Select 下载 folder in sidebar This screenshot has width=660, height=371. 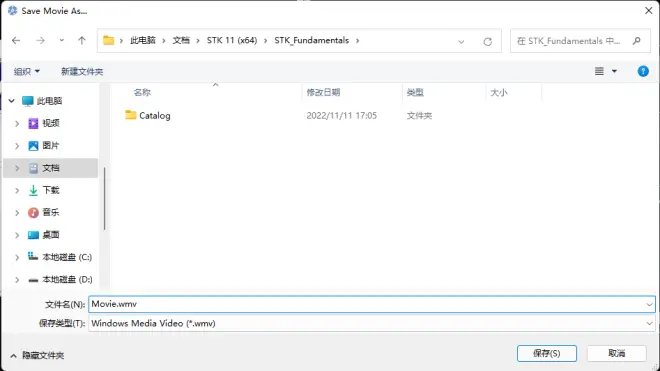(44, 190)
